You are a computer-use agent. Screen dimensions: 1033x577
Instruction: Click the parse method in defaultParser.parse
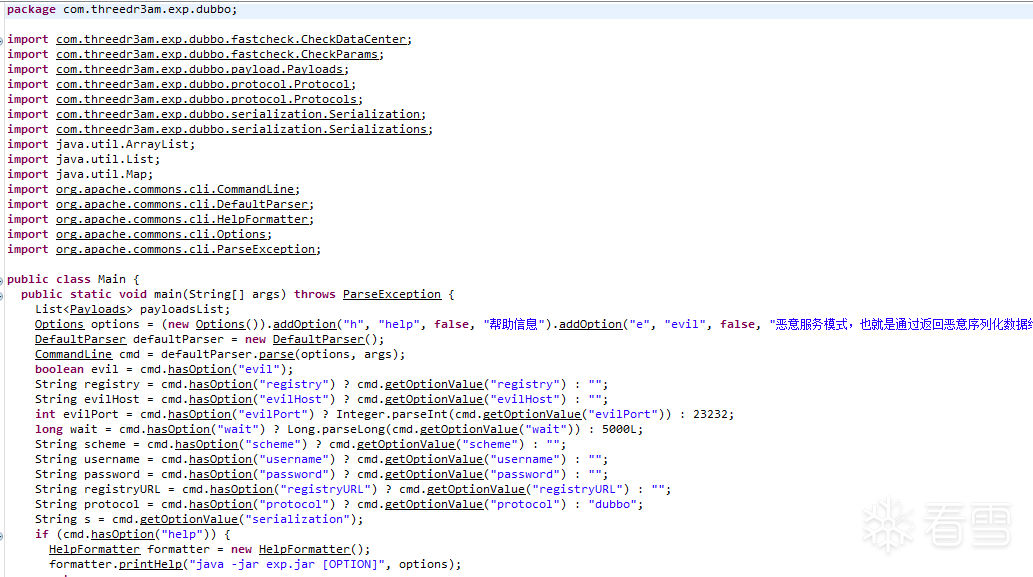[276, 354]
